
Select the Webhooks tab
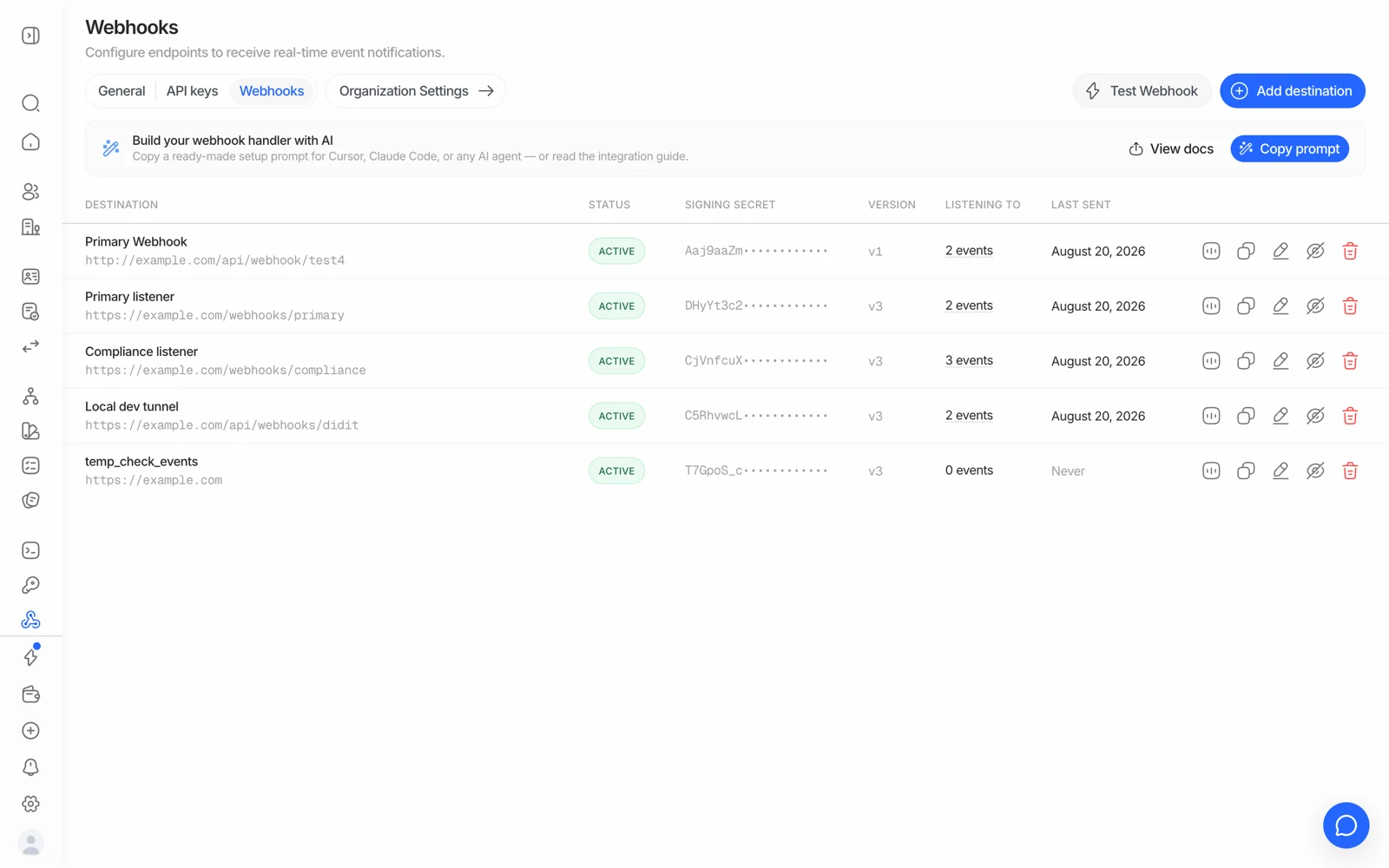[272, 91]
